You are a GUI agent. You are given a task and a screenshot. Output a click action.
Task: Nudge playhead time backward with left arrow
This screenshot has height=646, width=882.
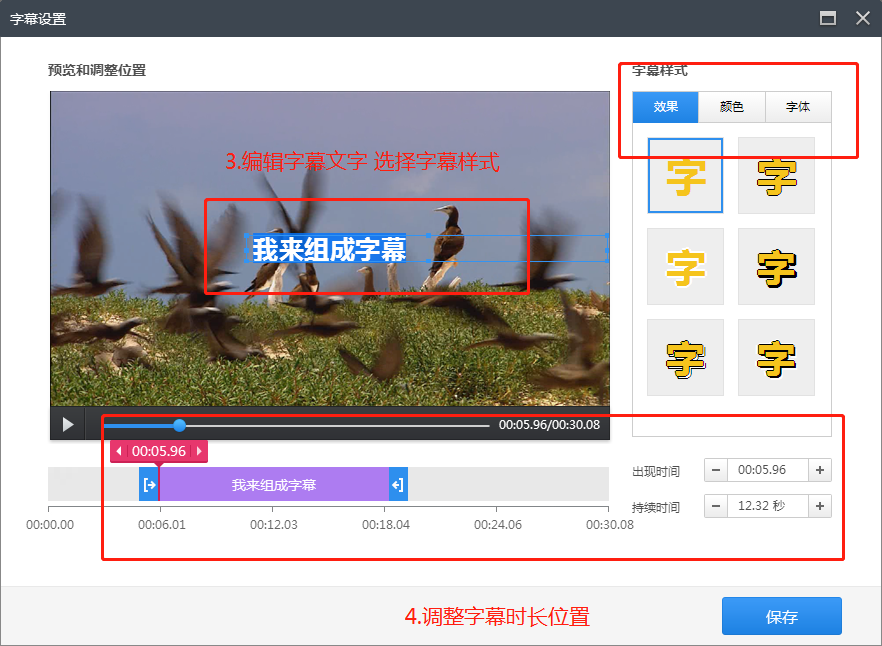click(119, 452)
